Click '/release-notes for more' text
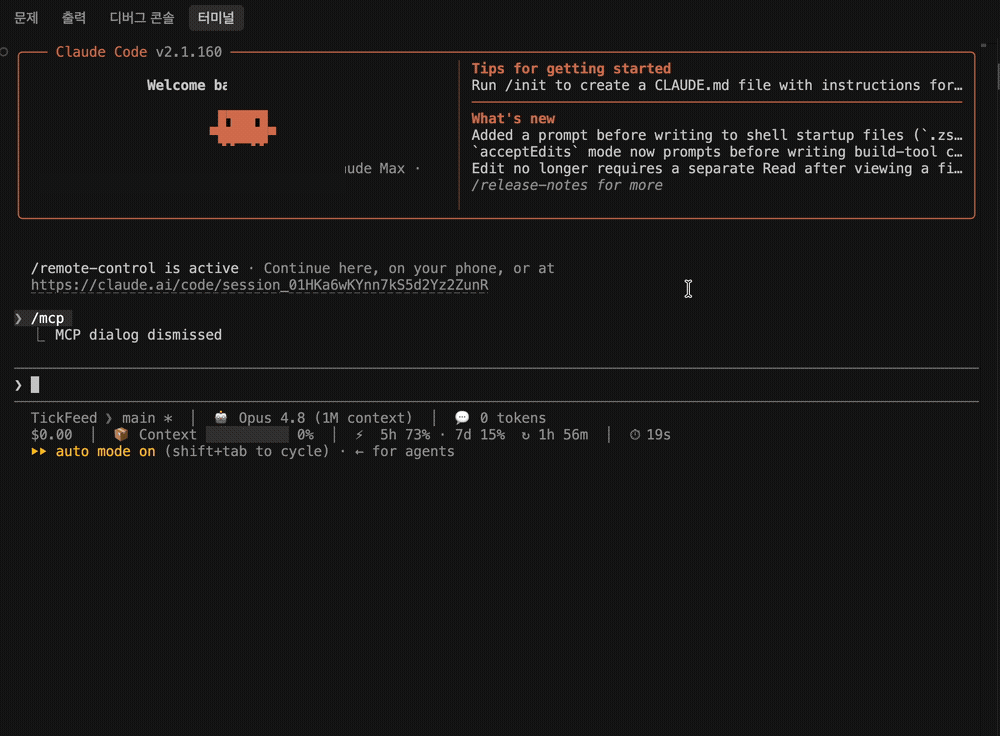The width and height of the screenshot is (1000, 736). (567, 185)
